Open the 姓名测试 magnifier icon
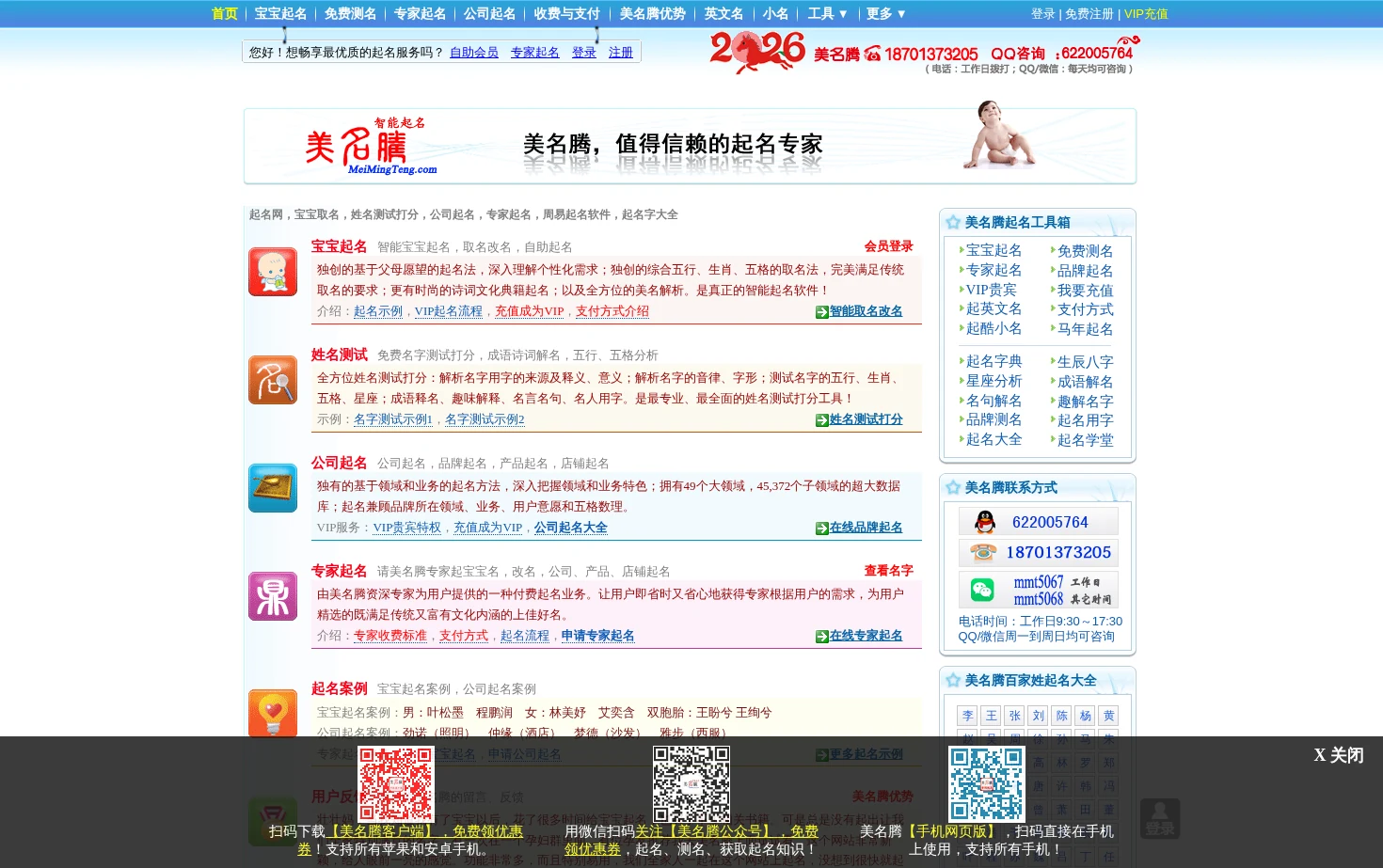This screenshot has height=868, width=1383. click(273, 380)
